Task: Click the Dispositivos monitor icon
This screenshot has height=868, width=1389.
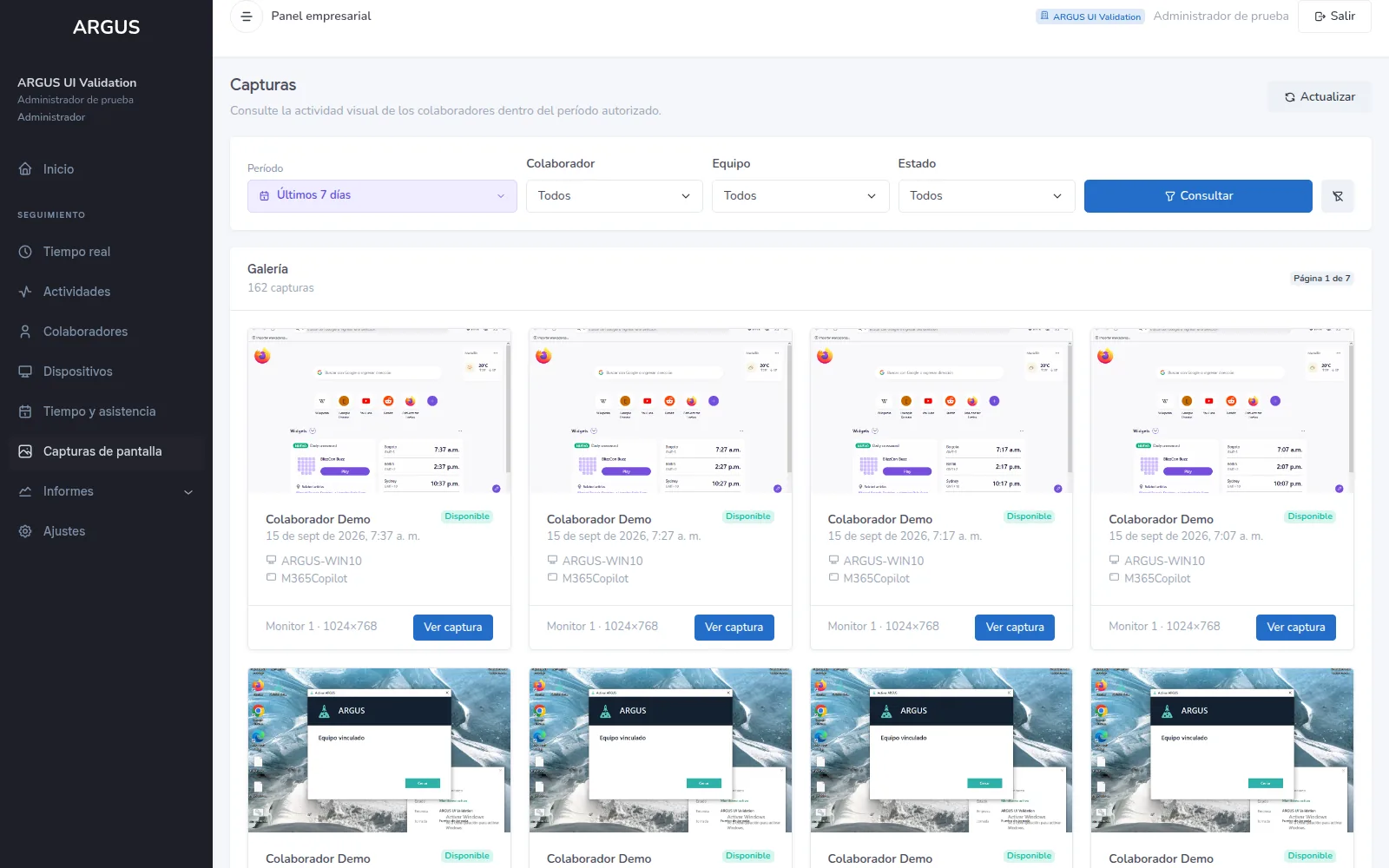Action: (x=25, y=372)
